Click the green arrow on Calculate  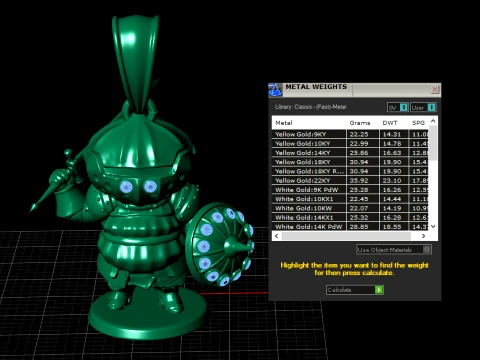[x=379, y=290]
